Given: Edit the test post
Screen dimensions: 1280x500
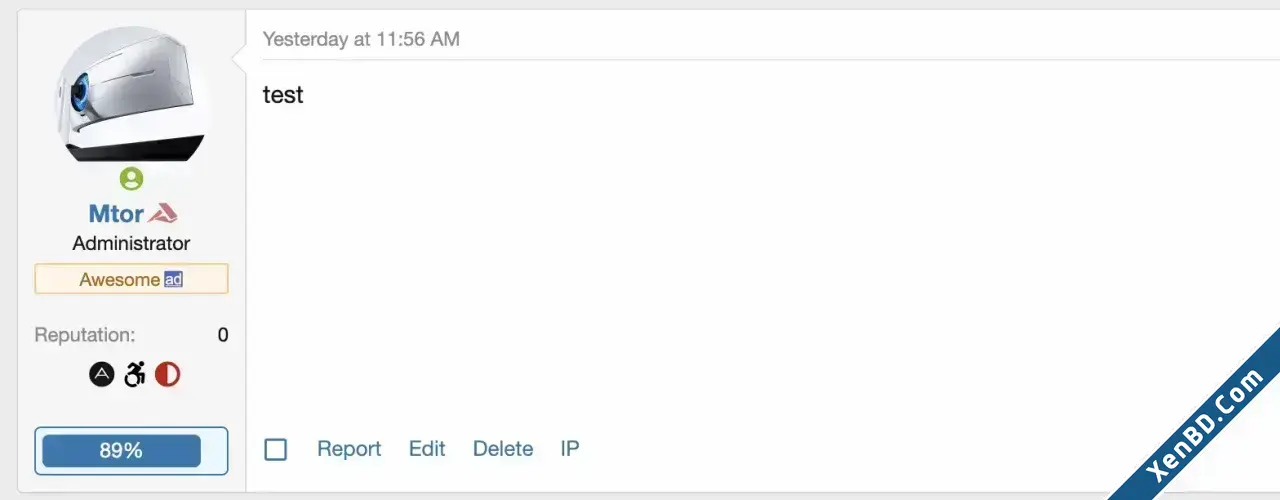Looking at the screenshot, I should pos(427,449).
